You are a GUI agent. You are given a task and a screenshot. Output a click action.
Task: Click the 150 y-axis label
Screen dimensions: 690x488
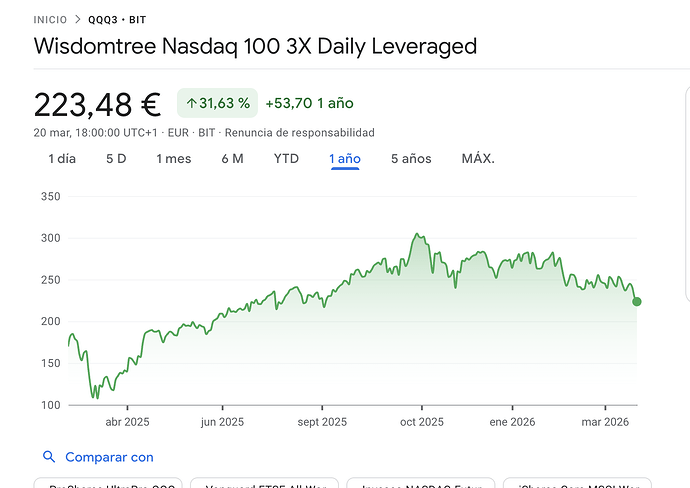51,363
